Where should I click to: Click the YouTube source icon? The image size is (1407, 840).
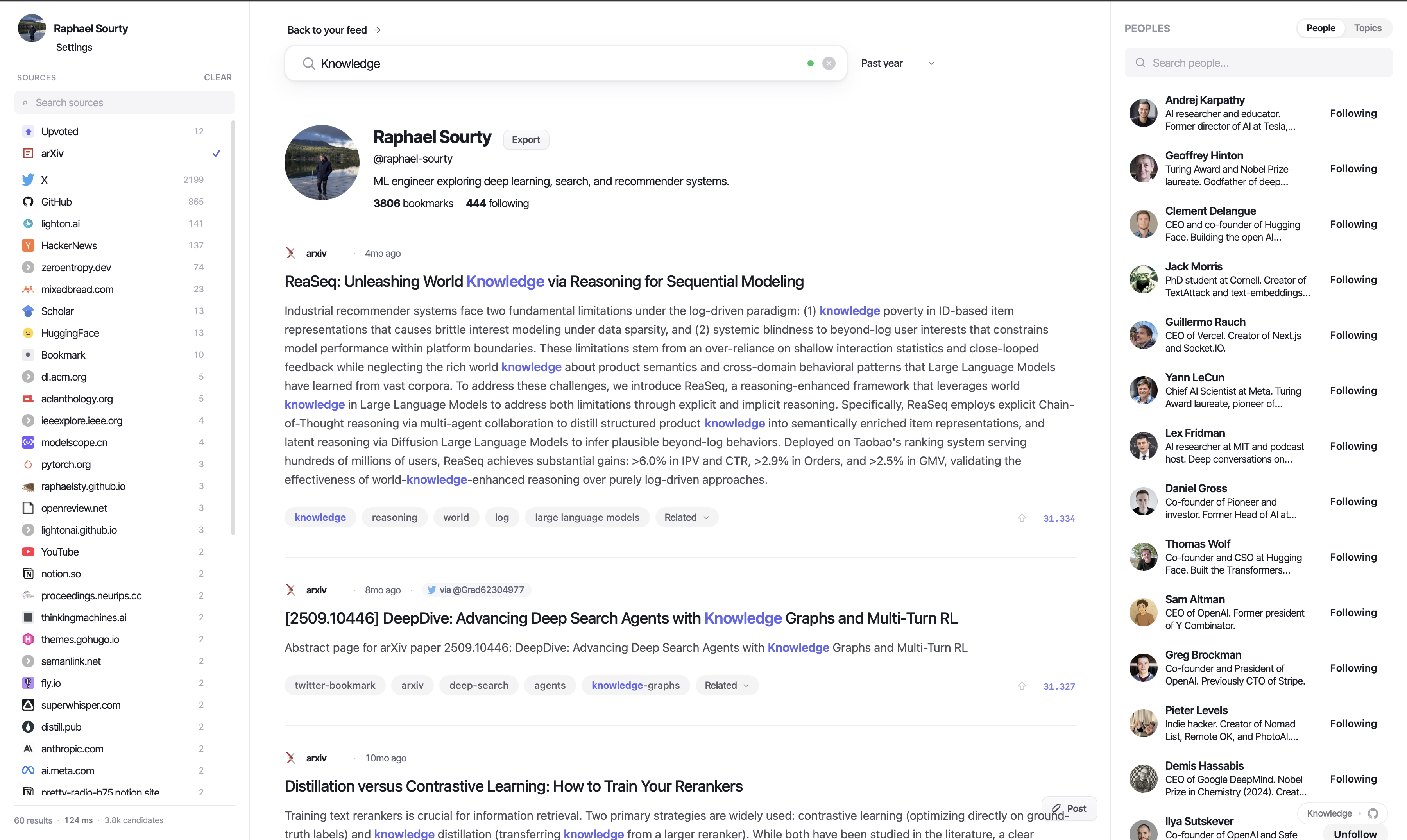pyautogui.click(x=28, y=552)
